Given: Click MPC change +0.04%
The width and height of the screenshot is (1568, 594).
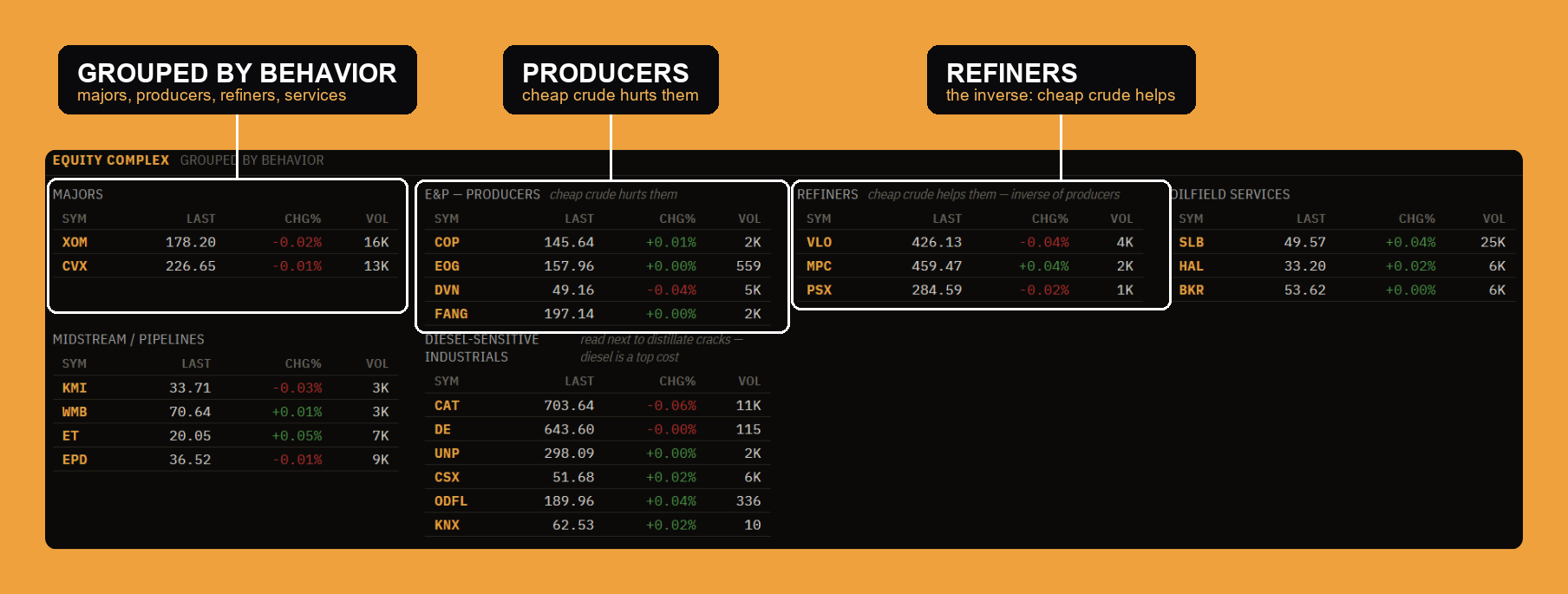Looking at the screenshot, I should pyautogui.click(x=1043, y=266).
